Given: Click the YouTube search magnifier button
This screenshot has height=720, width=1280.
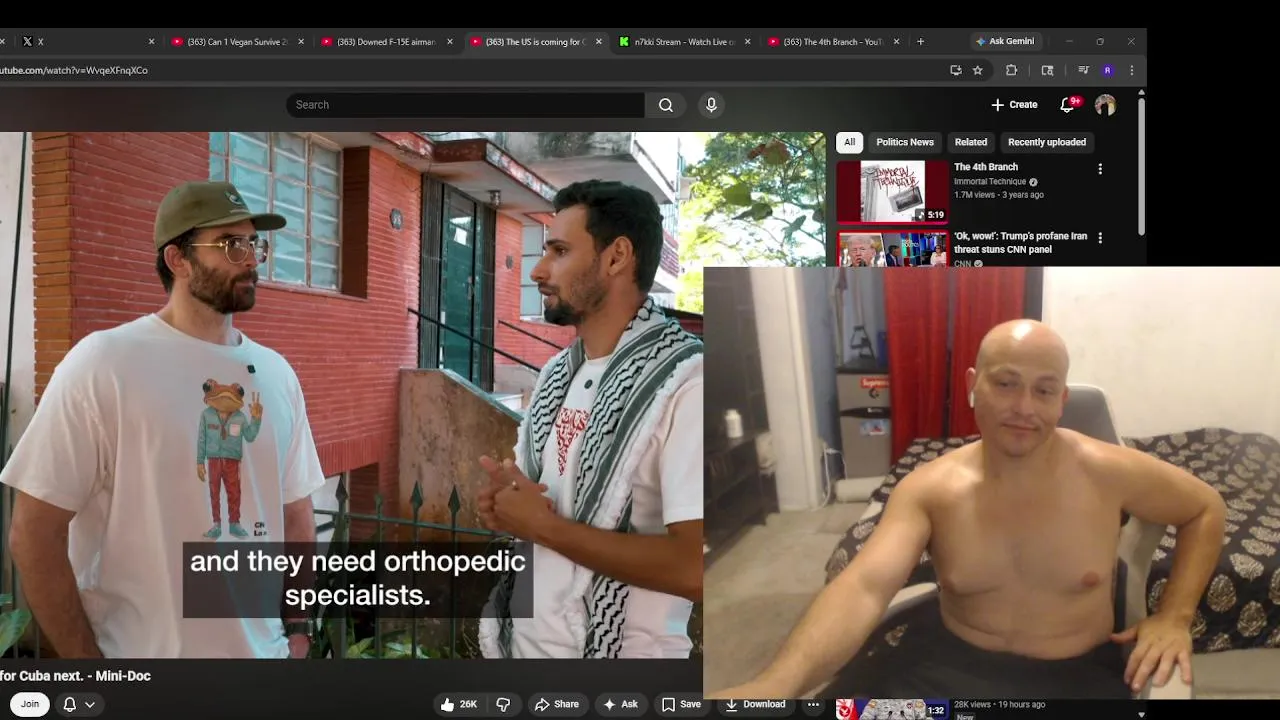Looking at the screenshot, I should [666, 105].
